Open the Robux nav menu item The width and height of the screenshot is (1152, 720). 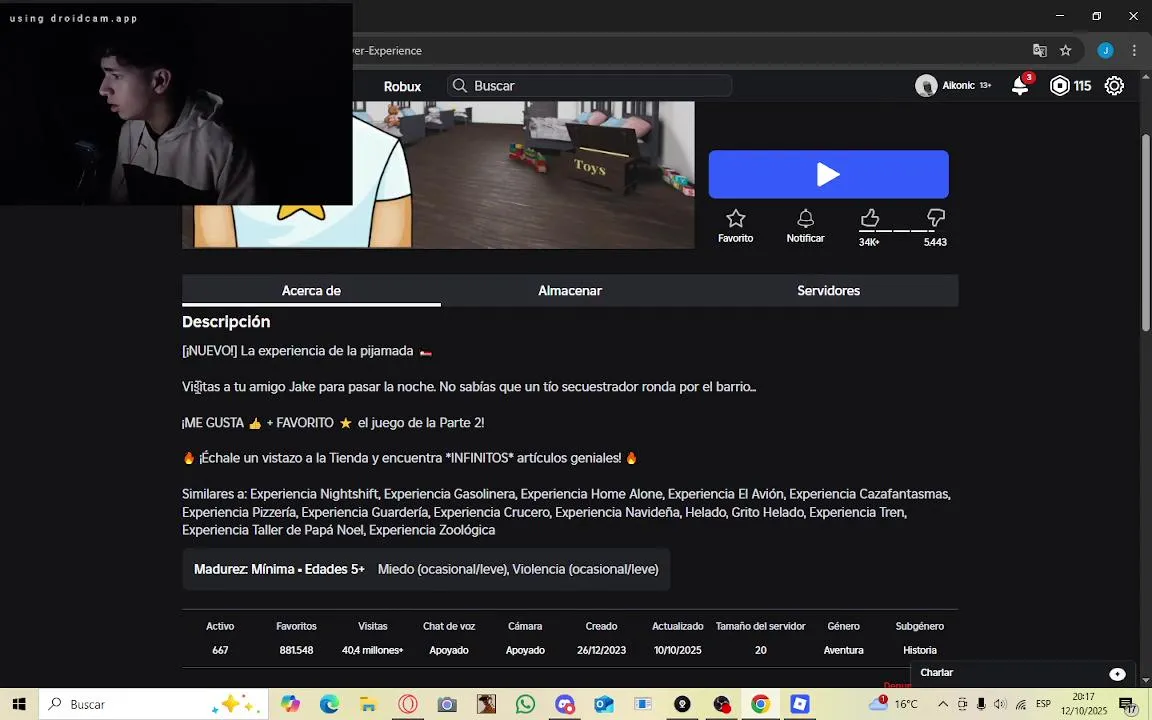[x=402, y=86]
